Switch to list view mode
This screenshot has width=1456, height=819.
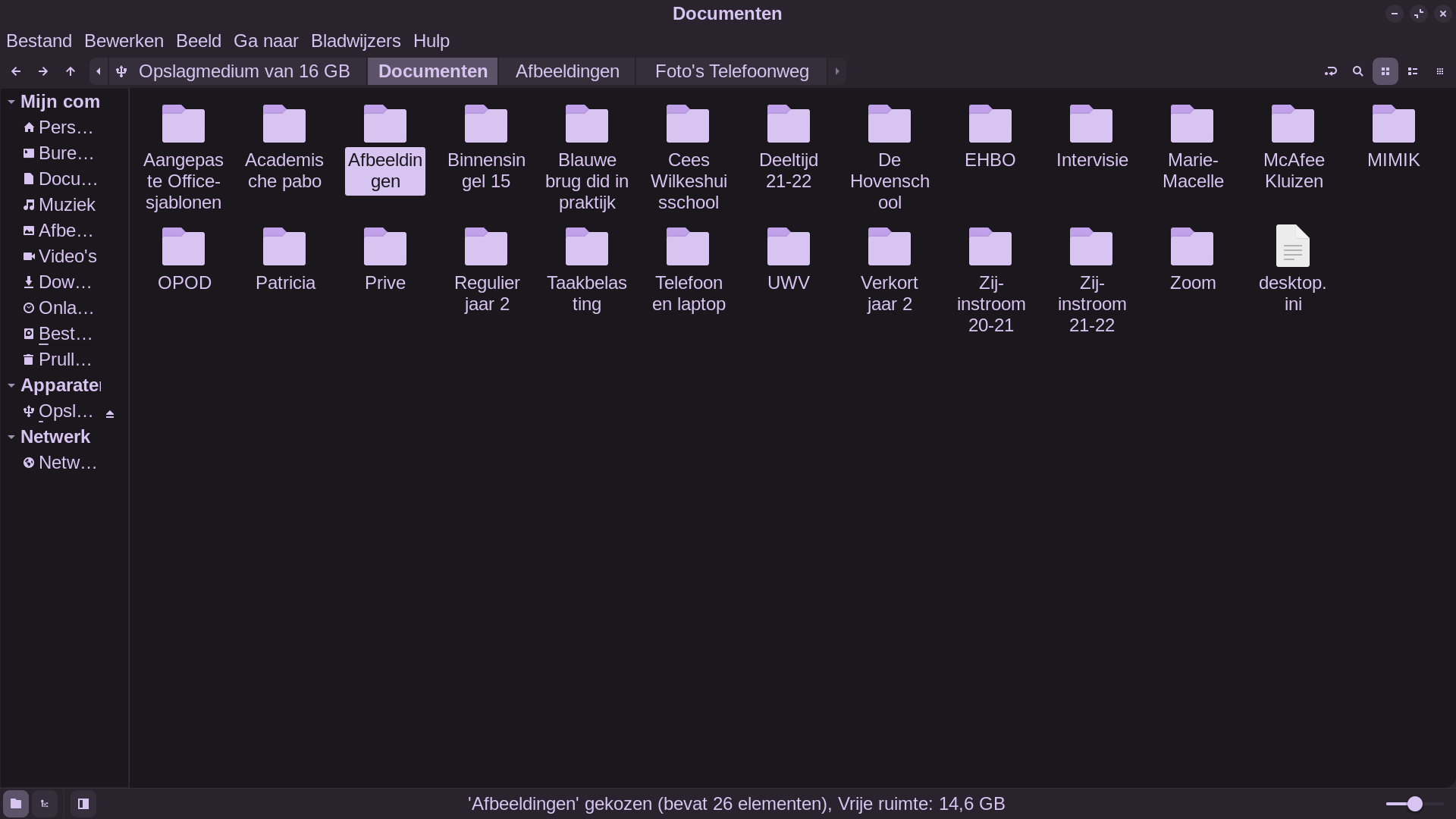point(1412,71)
